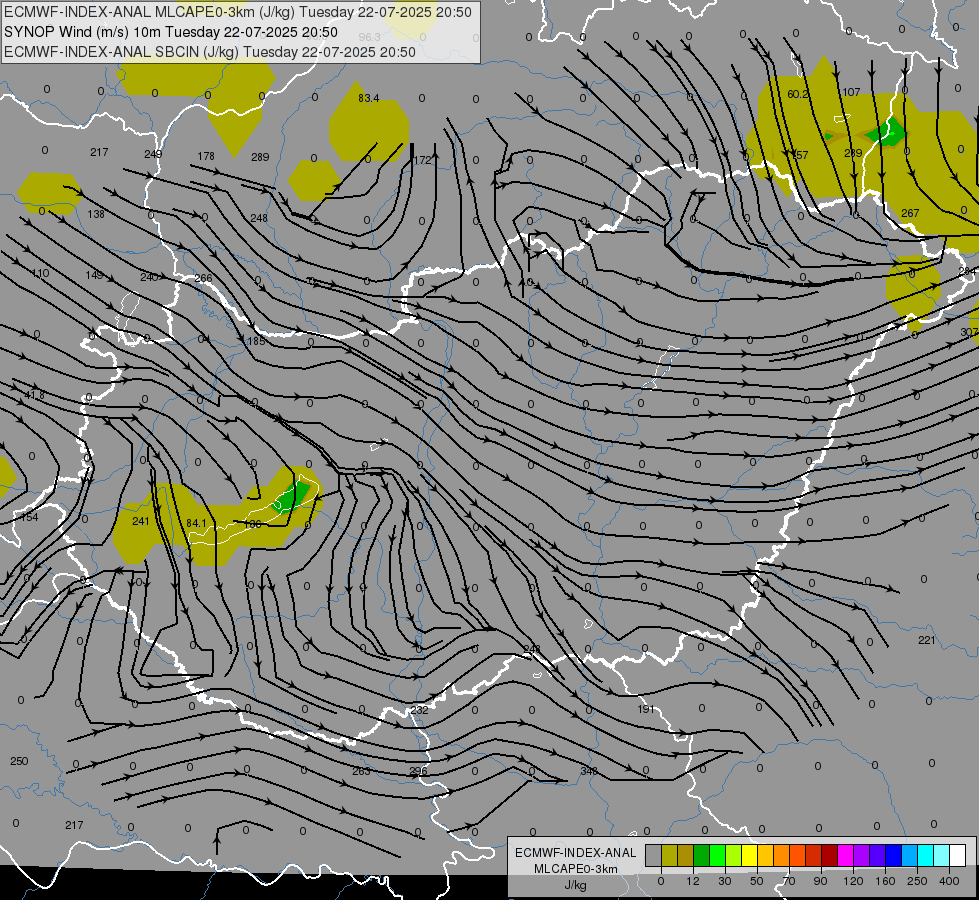Pick the purple legend swatch after magenta
979x900 pixels.
862,855
